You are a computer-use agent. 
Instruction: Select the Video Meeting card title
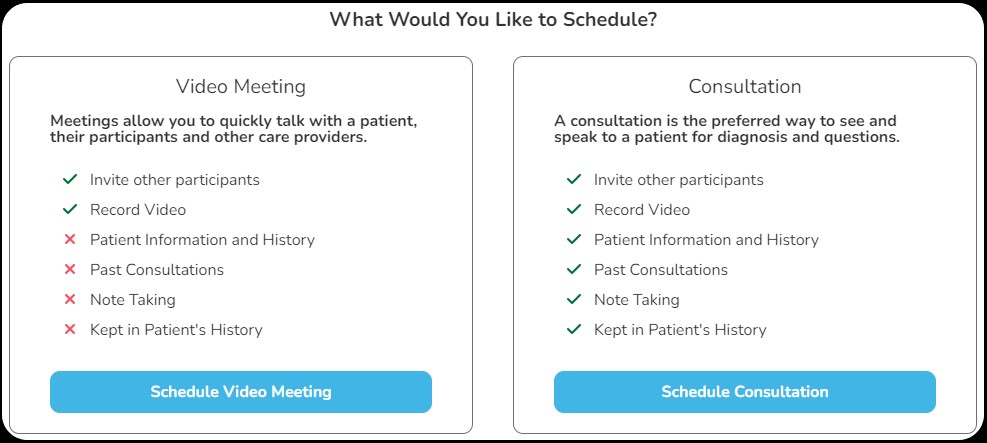click(x=241, y=87)
